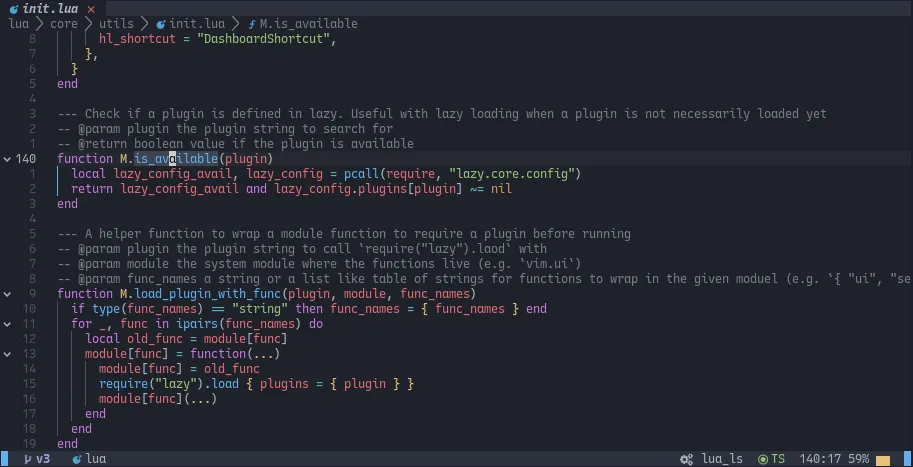Click the v3 git branch name
Viewport: 913px width, 467px height.
tap(43, 459)
